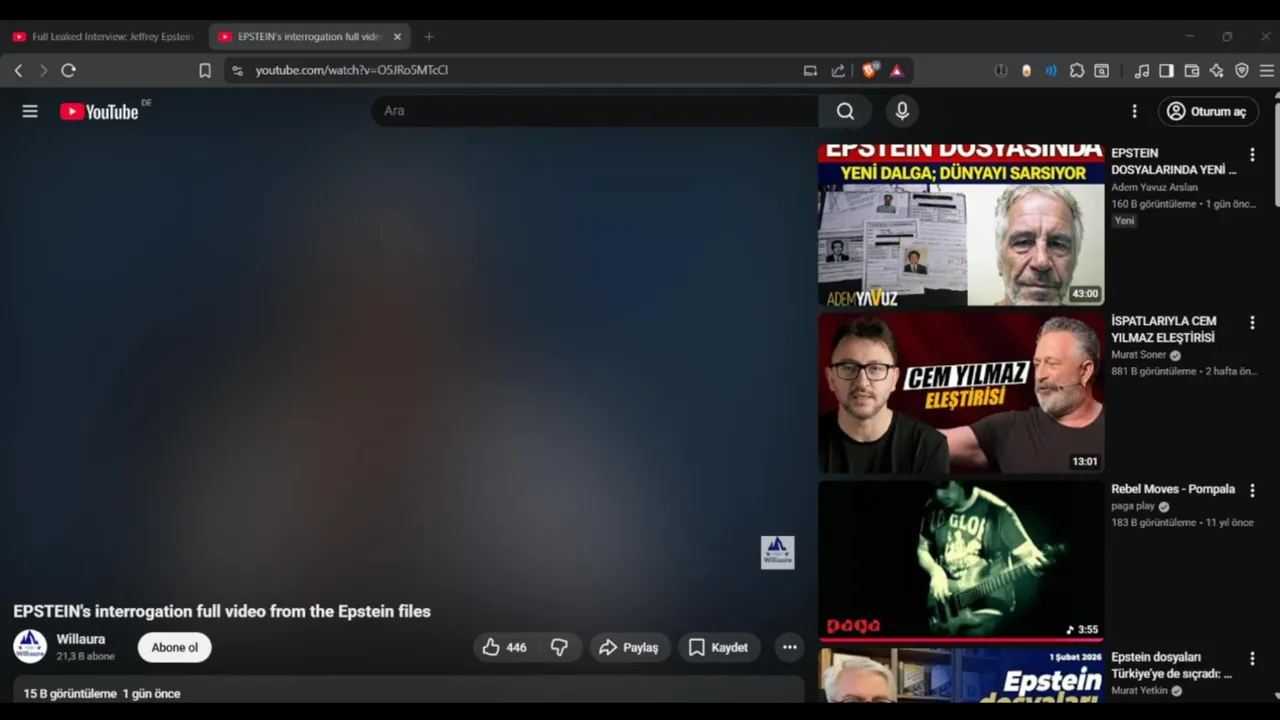Open options for İSPATLARIYLA CEM YILMAZ video
Image resolution: width=1280 pixels, height=720 pixels.
tap(1252, 323)
